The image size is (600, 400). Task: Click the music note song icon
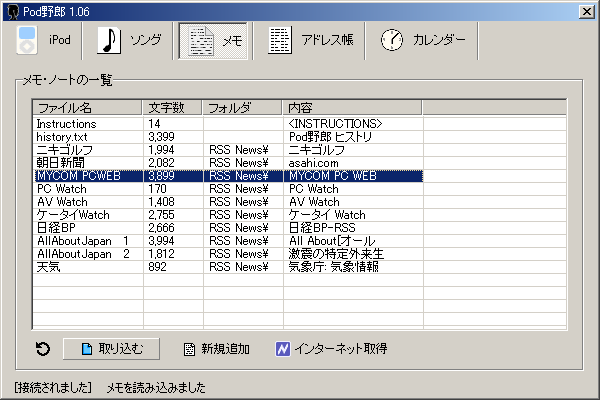(109, 40)
